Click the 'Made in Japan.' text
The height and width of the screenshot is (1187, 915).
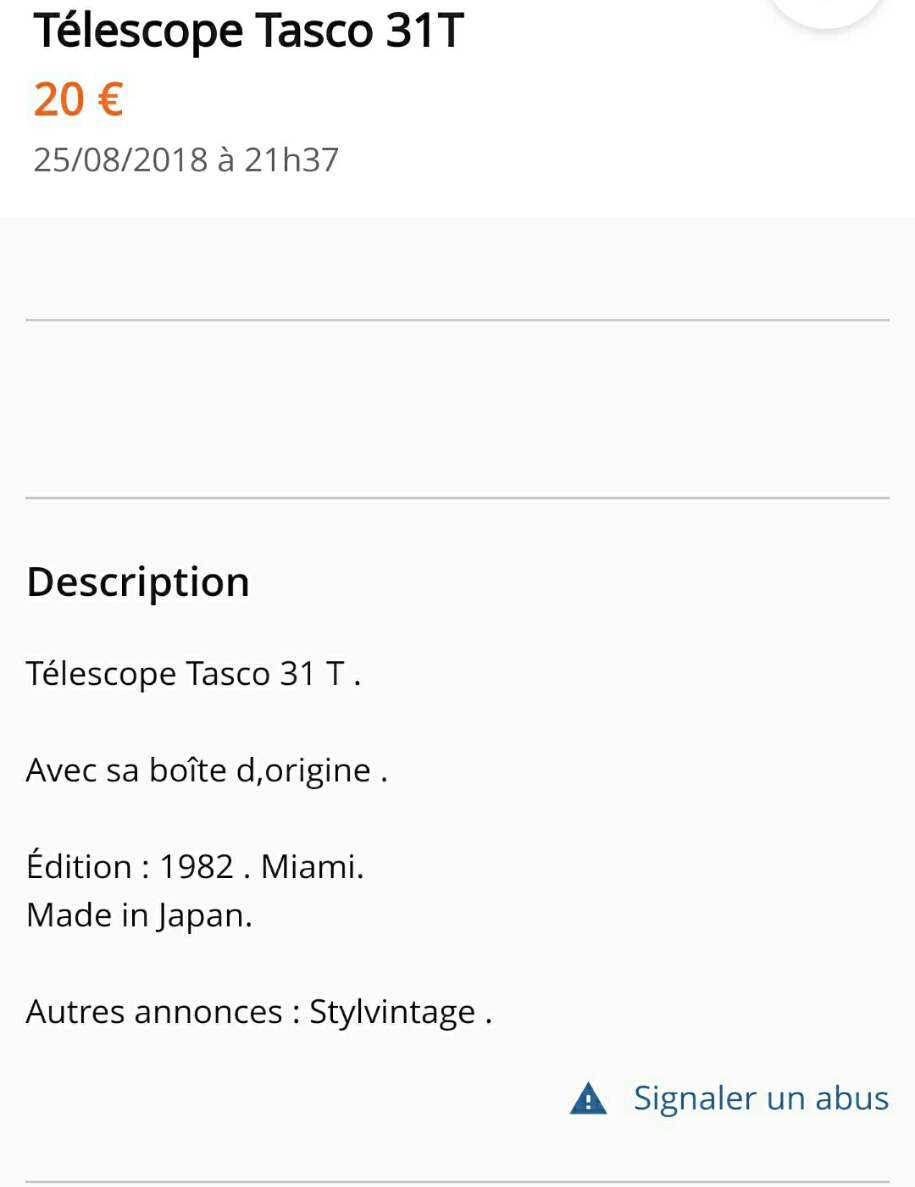pyautogui.click(x=139, y=915)
